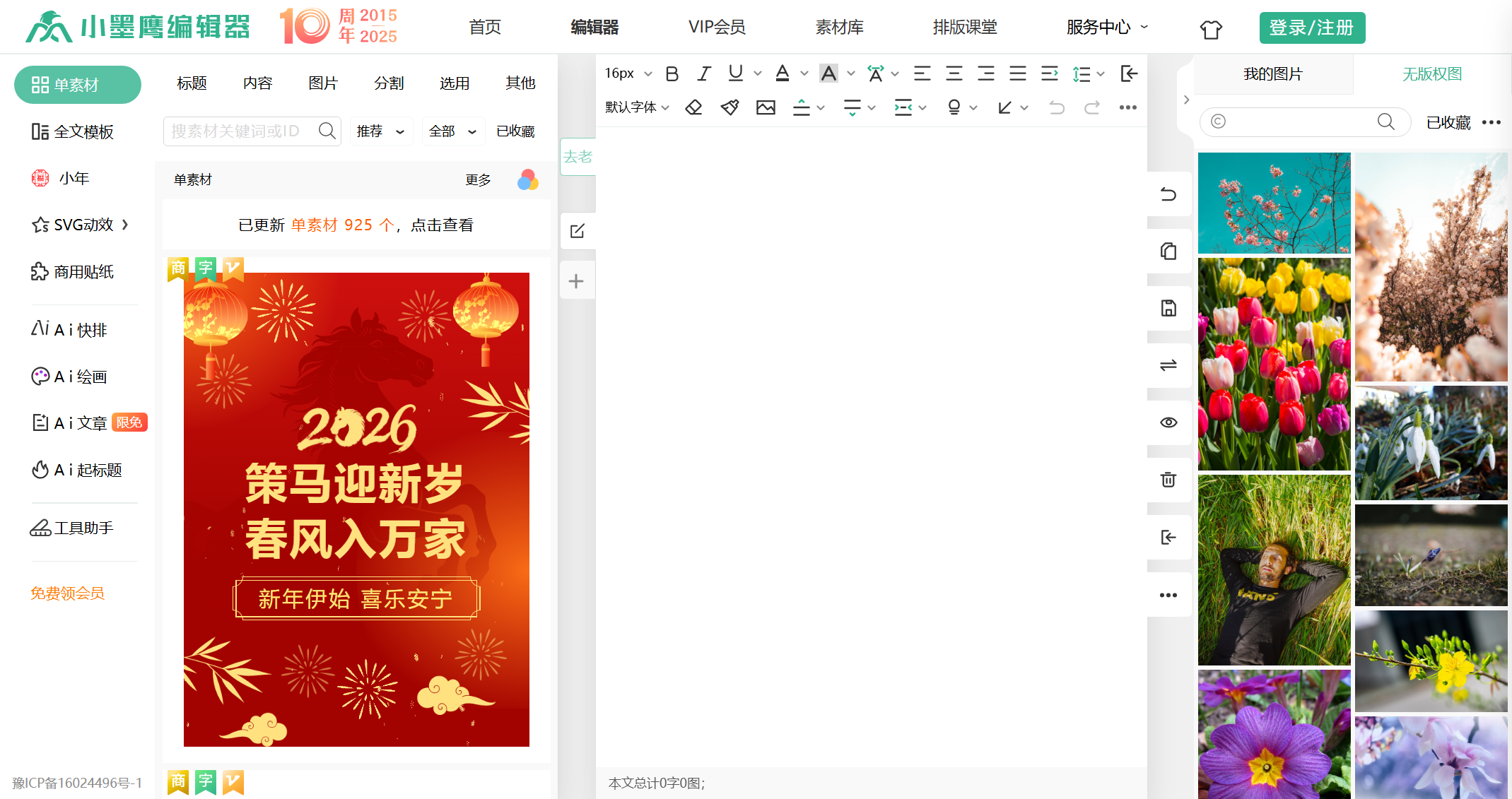This screenshot has width=1512, height=799.
Task: Select the 标题 material category tab
Action: pyautogui.click(x=192, y=83)
